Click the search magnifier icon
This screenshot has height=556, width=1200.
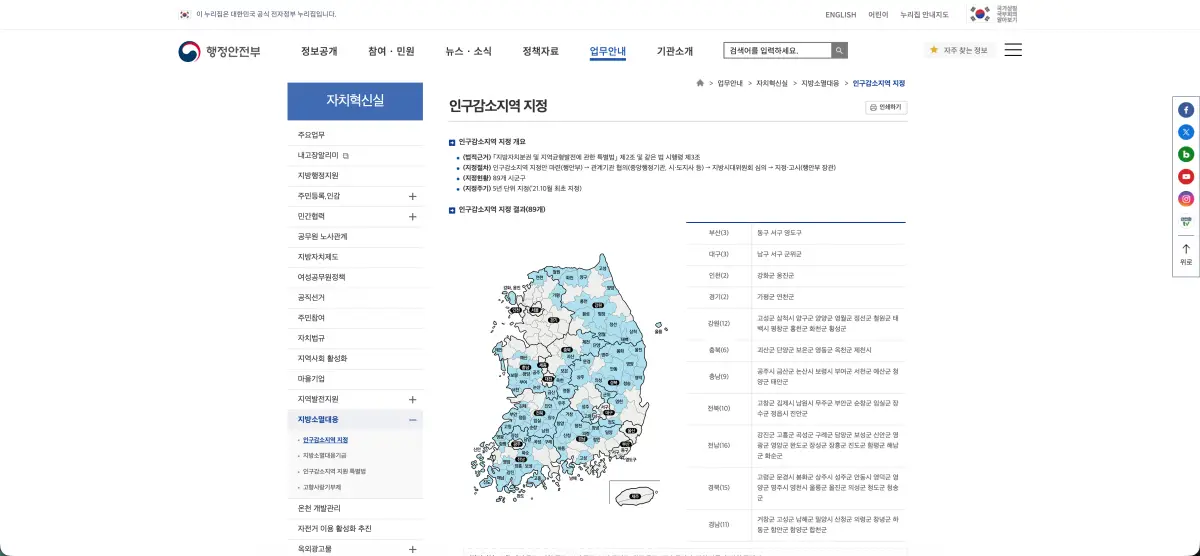839,50
